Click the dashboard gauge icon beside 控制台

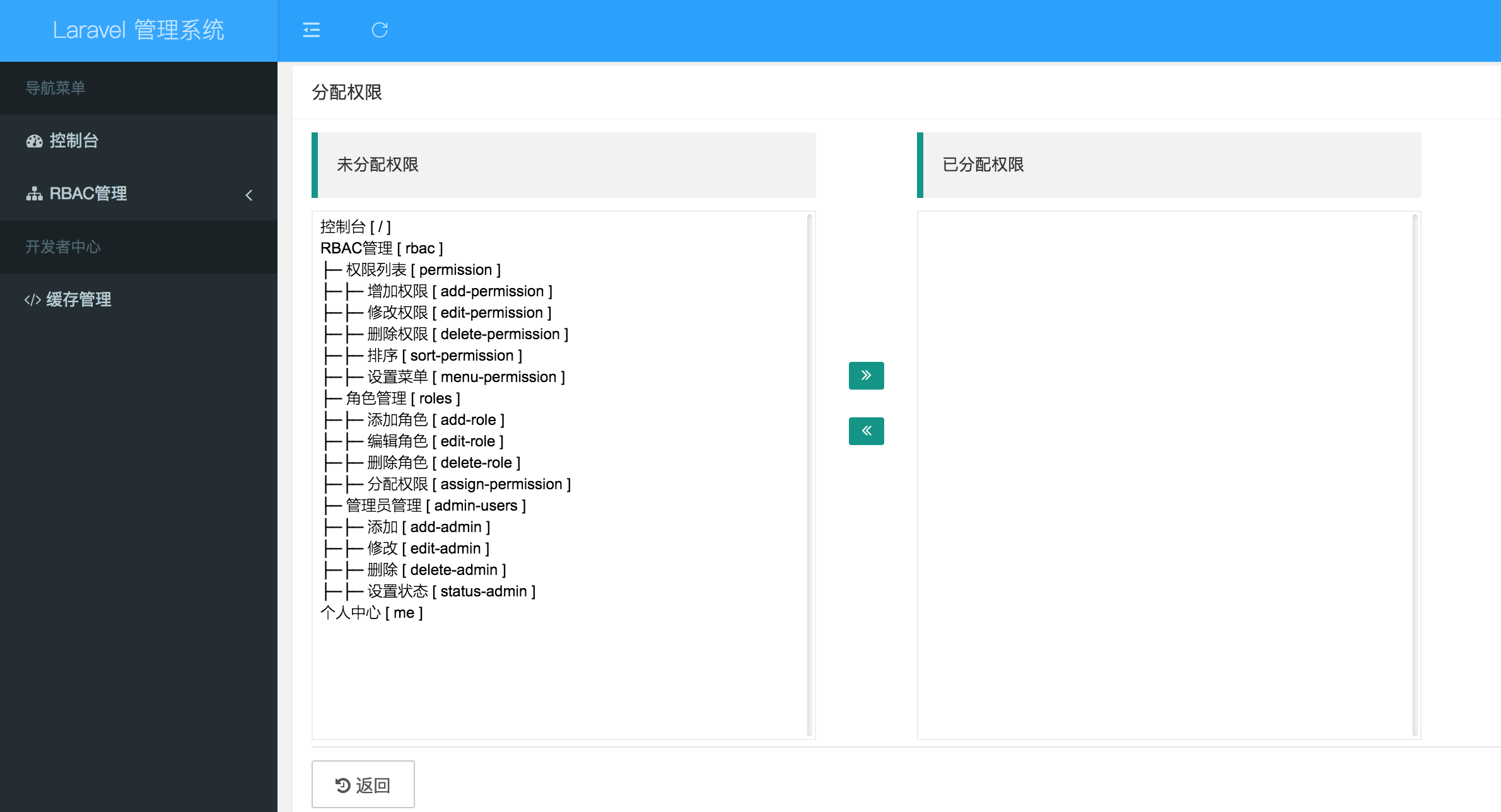tap(34, 141)
